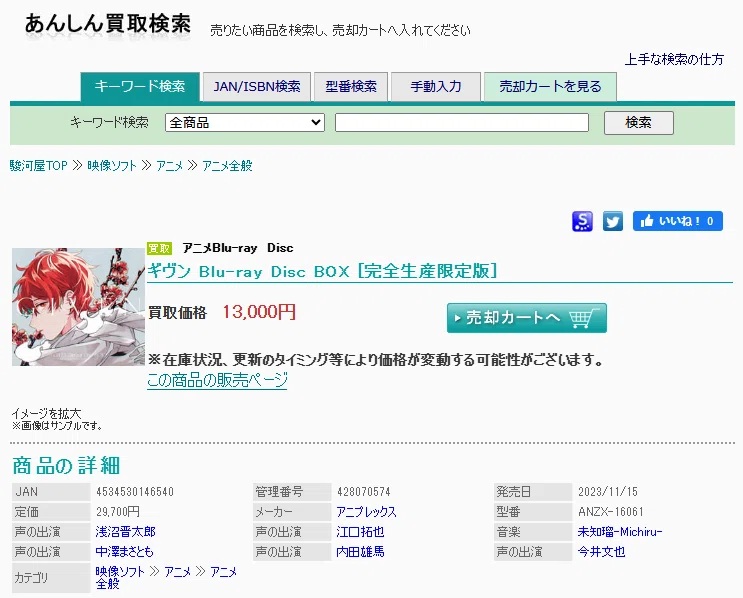The image size is (743, 598).
Task: Open the music credit 未知瑠-Michiru- link
Action: coord(620,532)
